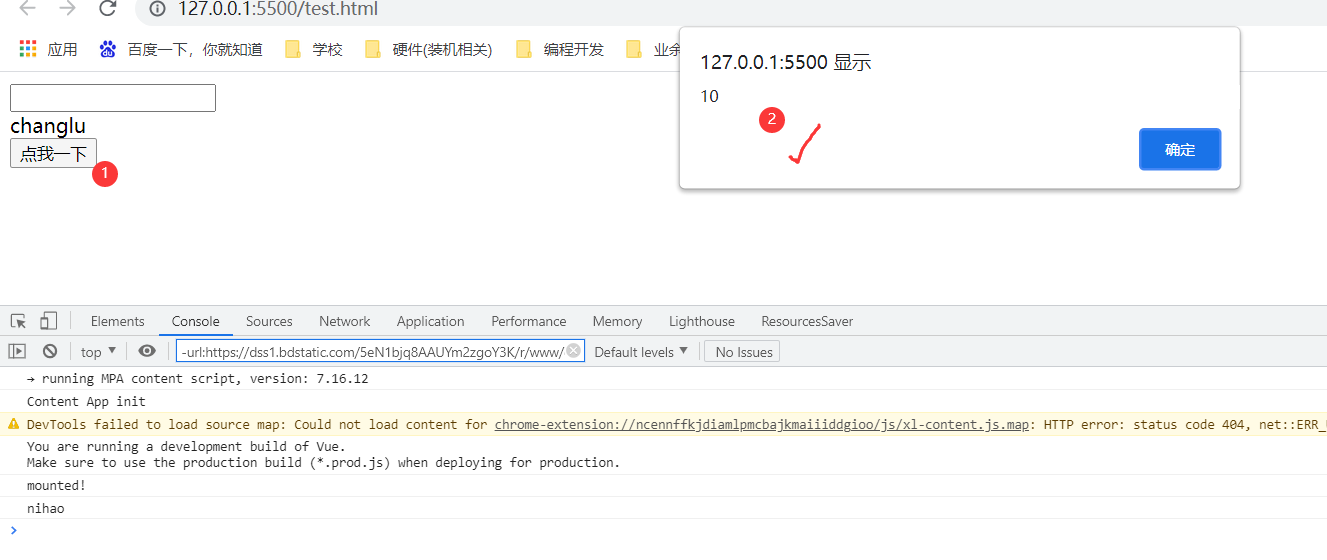The image size is (1327, 560).
Task: Show the console sidebar icon
Action: tap(17, 351)
